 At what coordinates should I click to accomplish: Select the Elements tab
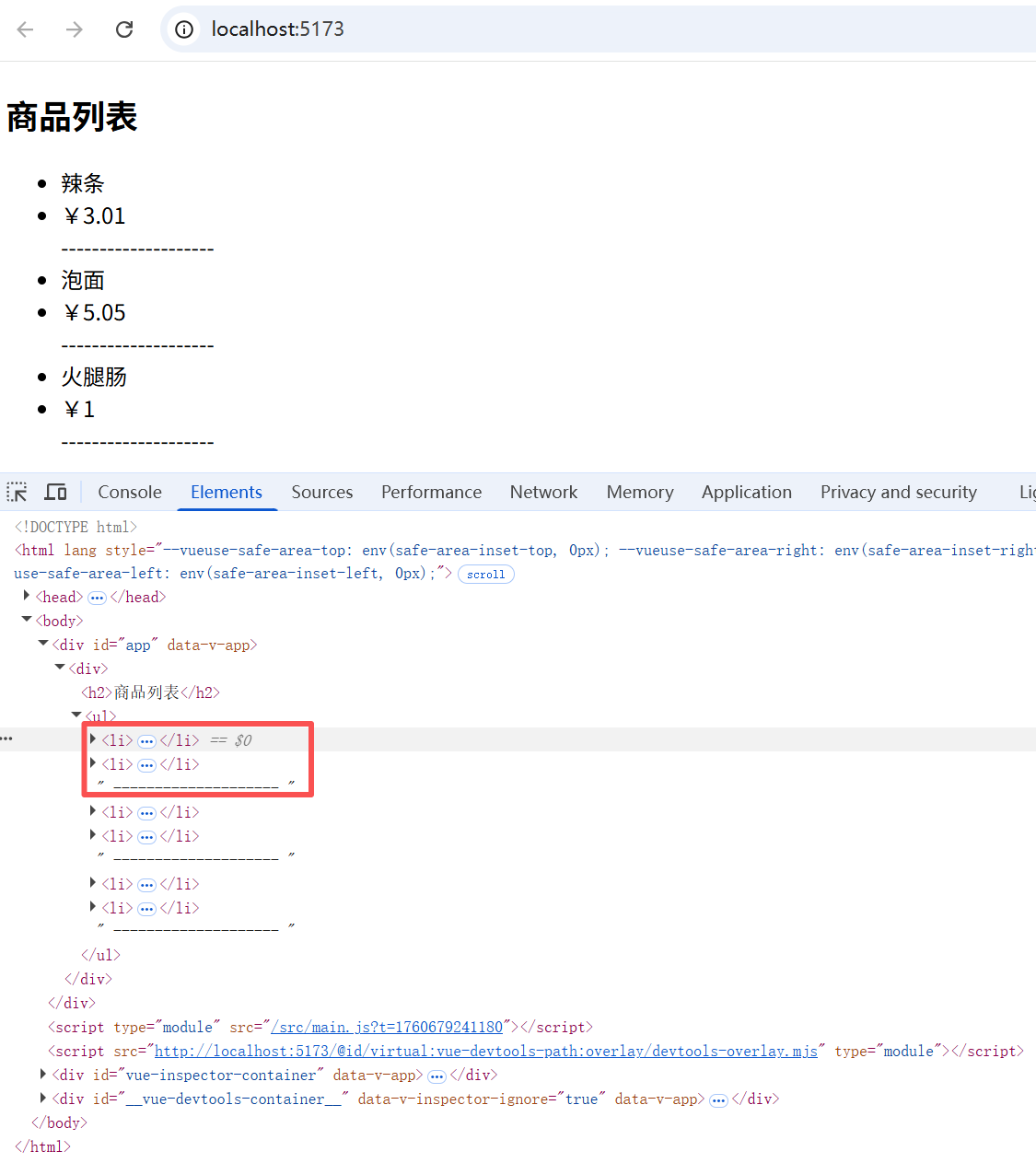point(227,492)
